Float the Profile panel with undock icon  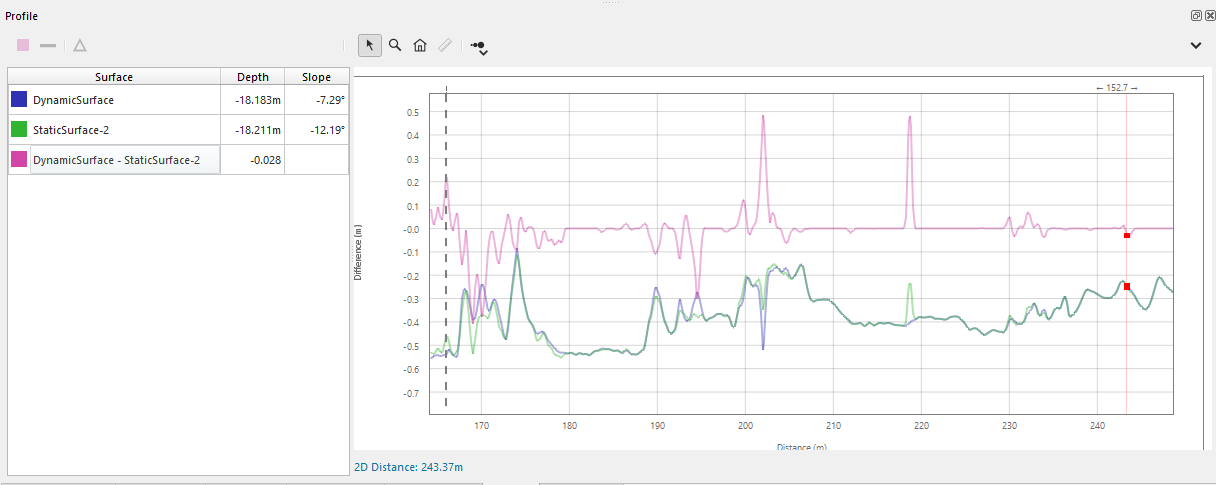pos(1196,16)
